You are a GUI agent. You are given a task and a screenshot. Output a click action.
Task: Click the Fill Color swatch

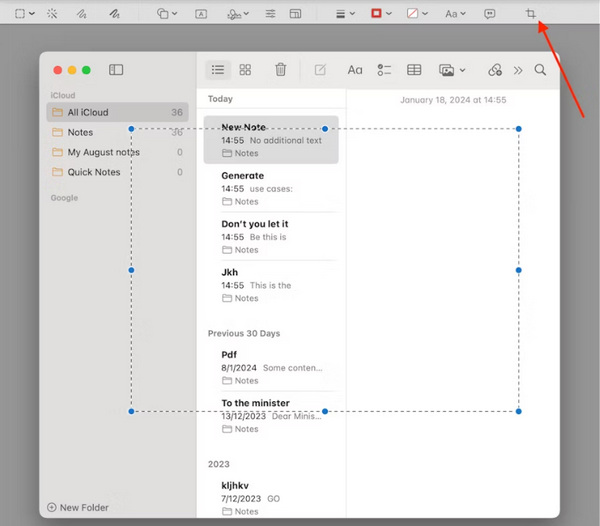coord(412,14)
